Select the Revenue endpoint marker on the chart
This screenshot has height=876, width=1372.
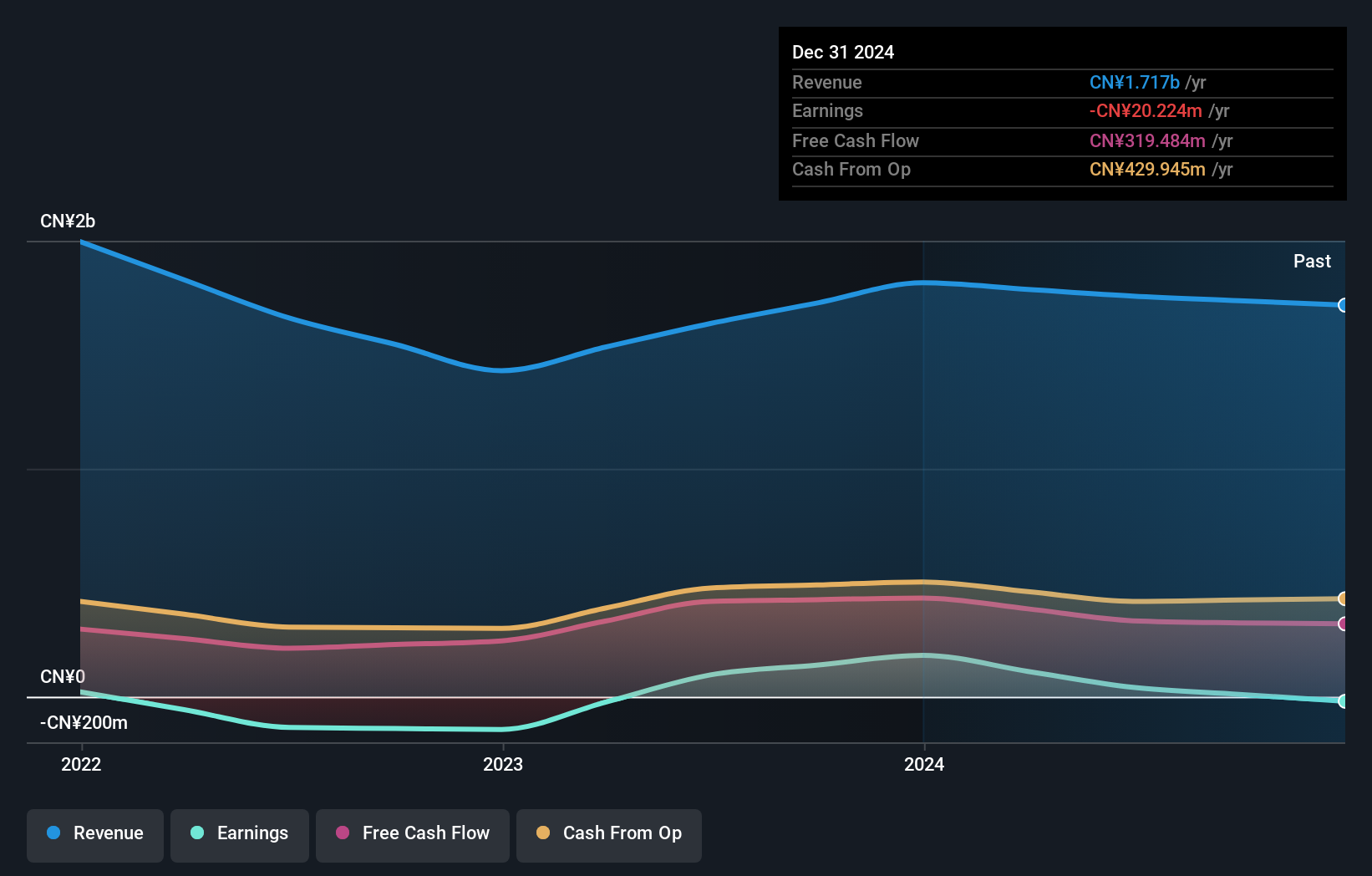pyautogui.click(x=1343, y=307)
